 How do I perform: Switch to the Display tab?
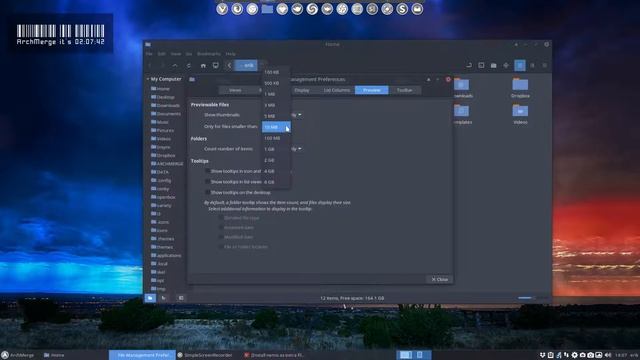coord(302,90)
